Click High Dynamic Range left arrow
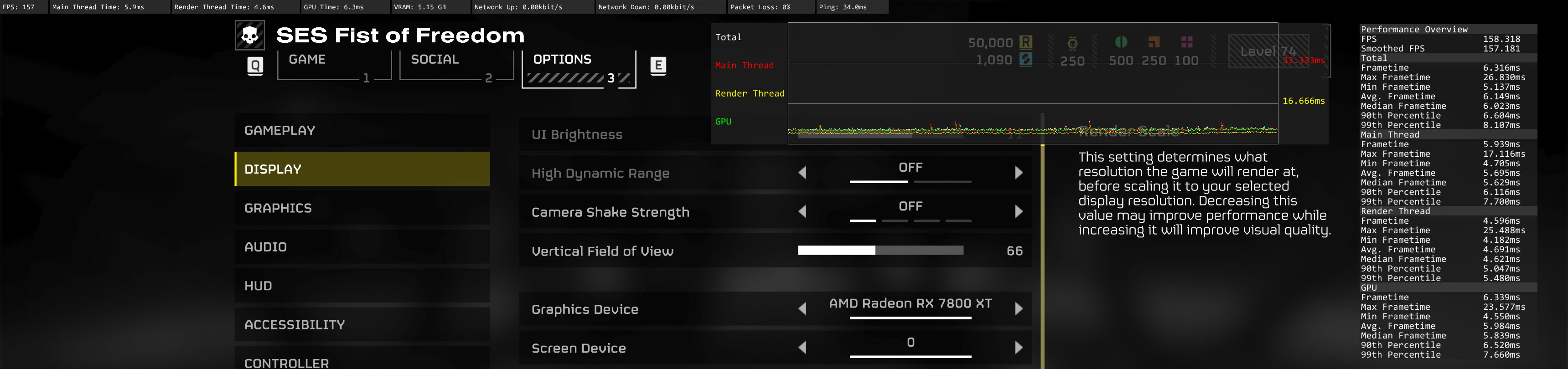The height and width of the screenshot is (369, 1568). [x=802, y=173]
